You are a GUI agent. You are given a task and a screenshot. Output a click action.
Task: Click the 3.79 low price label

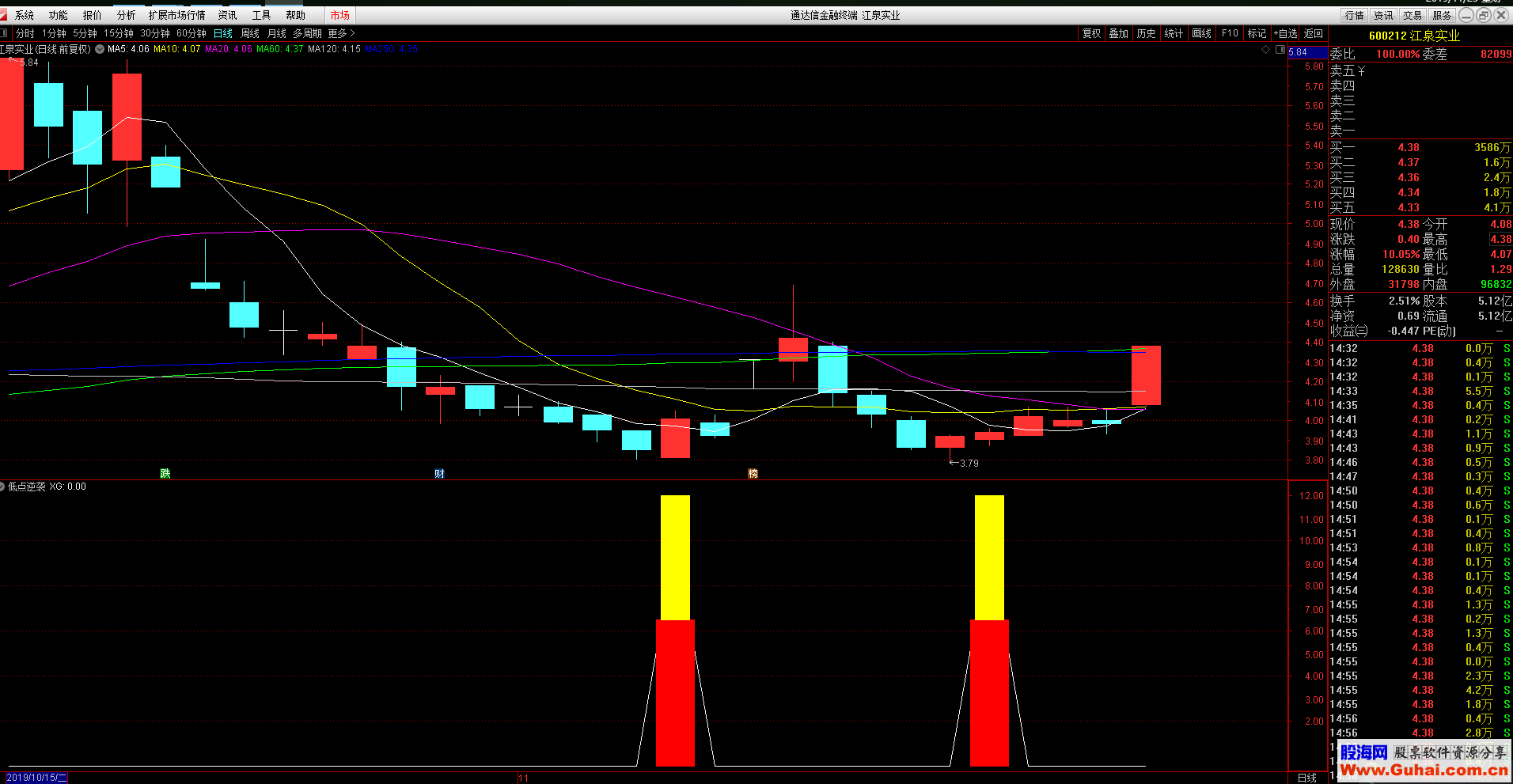point(969,464)
